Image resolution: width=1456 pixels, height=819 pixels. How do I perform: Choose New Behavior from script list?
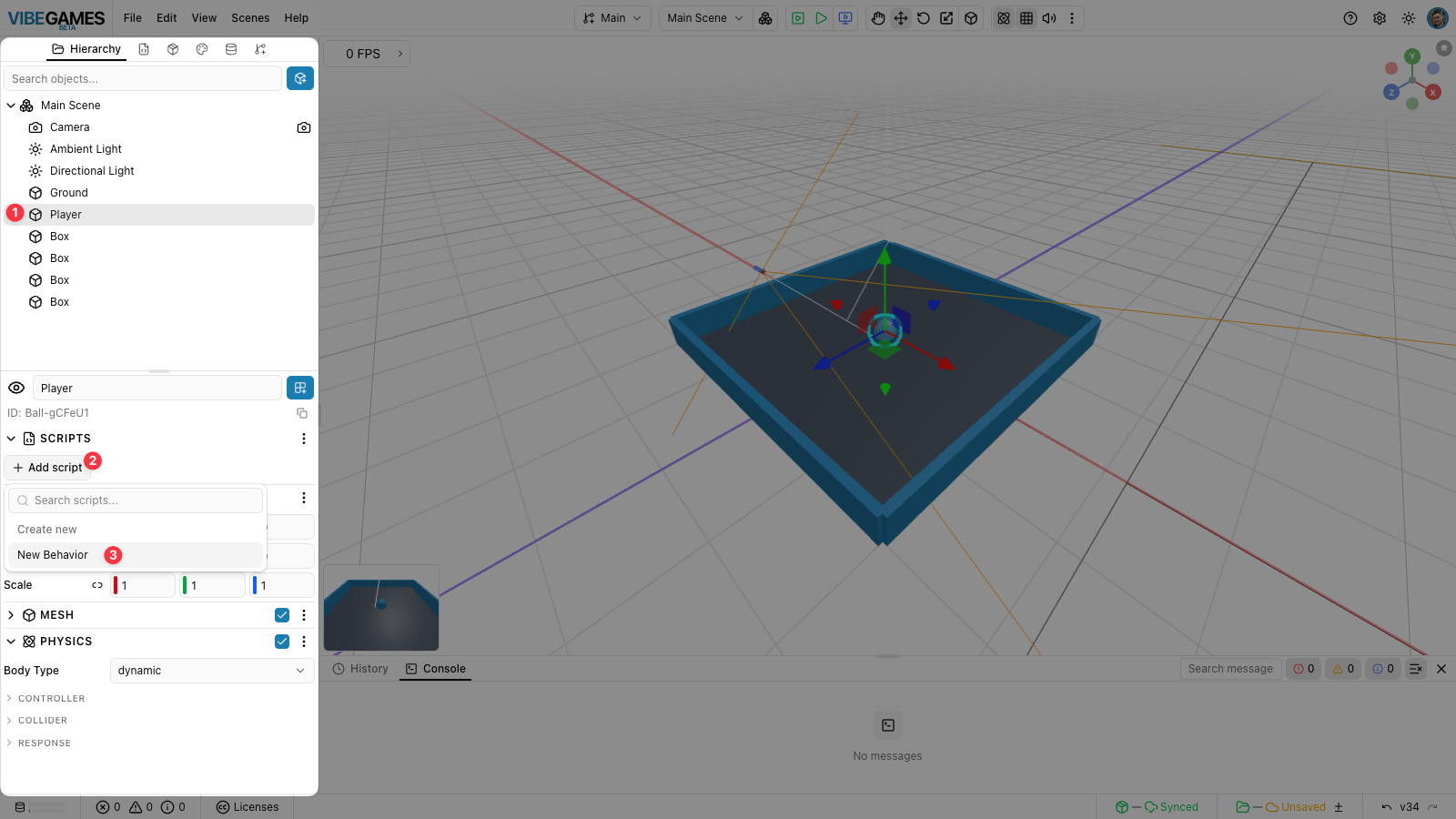[135, 555]
